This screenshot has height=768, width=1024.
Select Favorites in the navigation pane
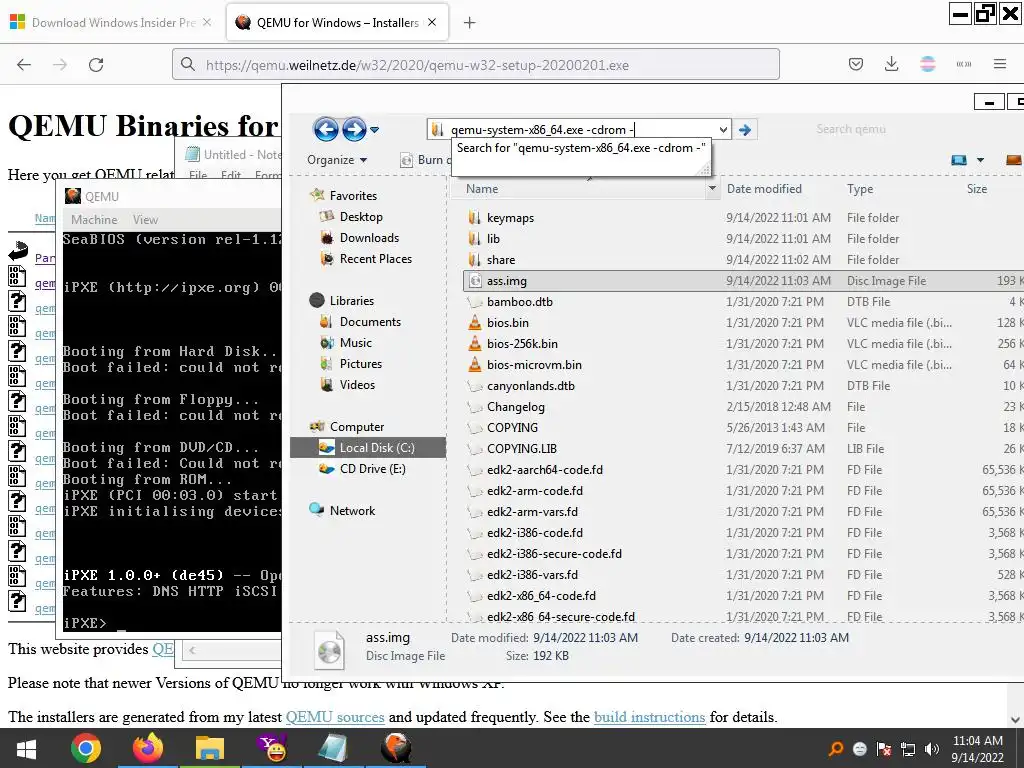point(353,195)
